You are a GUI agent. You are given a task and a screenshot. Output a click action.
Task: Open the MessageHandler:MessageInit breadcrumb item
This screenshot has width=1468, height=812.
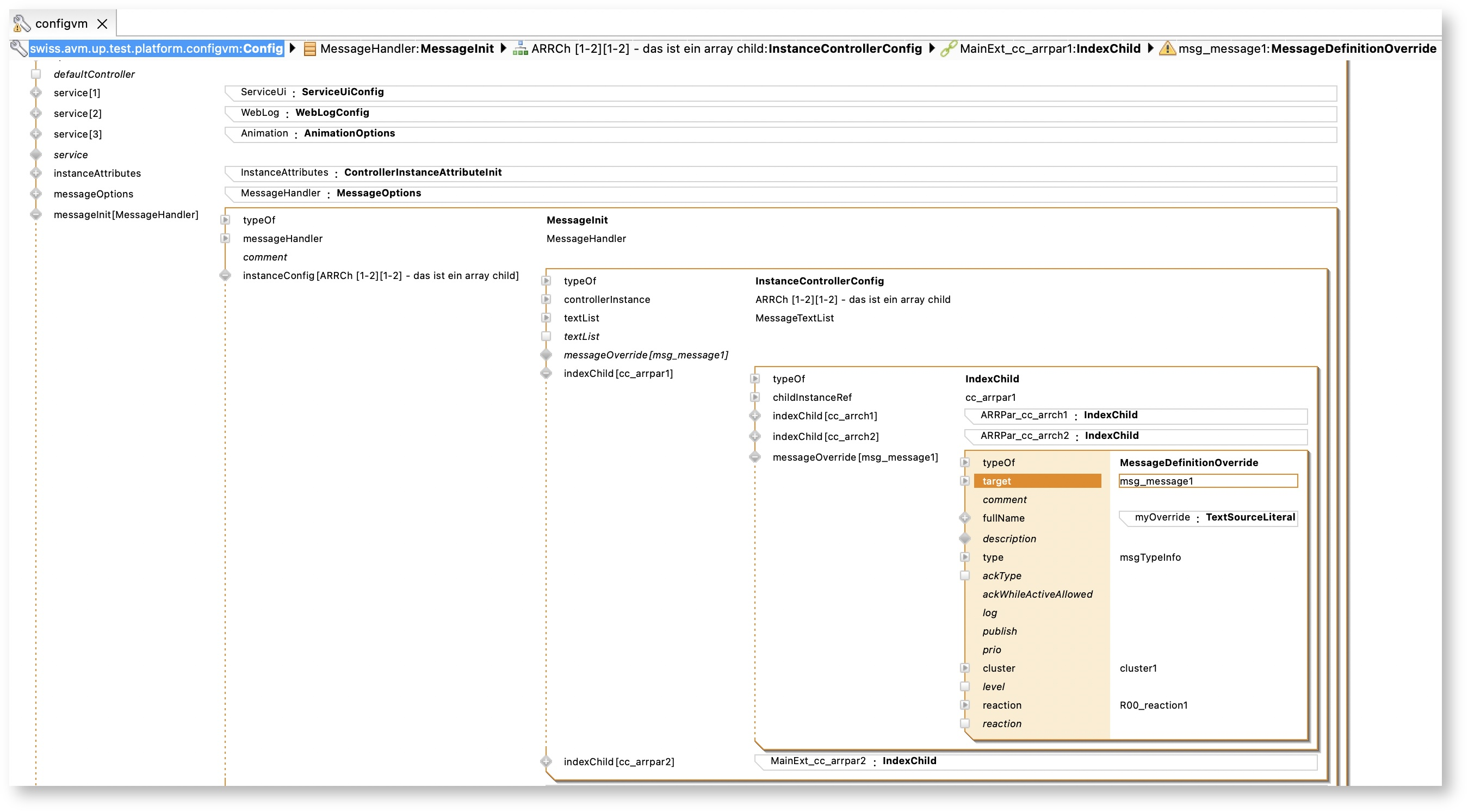(x=407, y=49)
